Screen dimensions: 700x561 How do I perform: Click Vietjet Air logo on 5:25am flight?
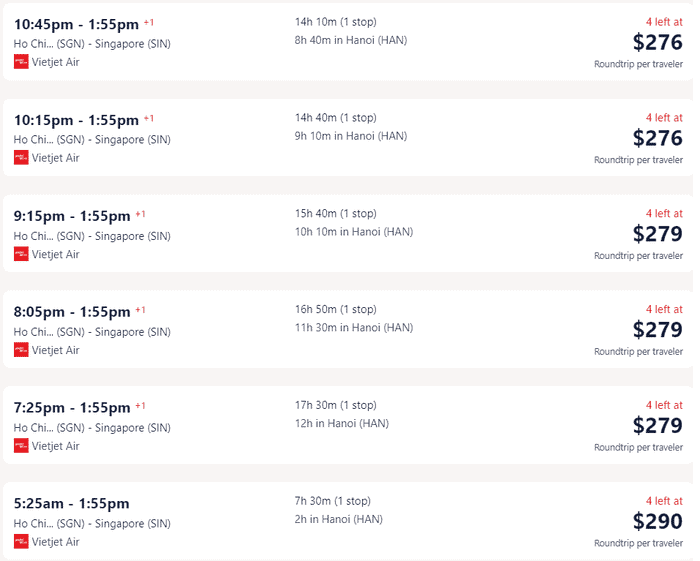pos(21,541)
